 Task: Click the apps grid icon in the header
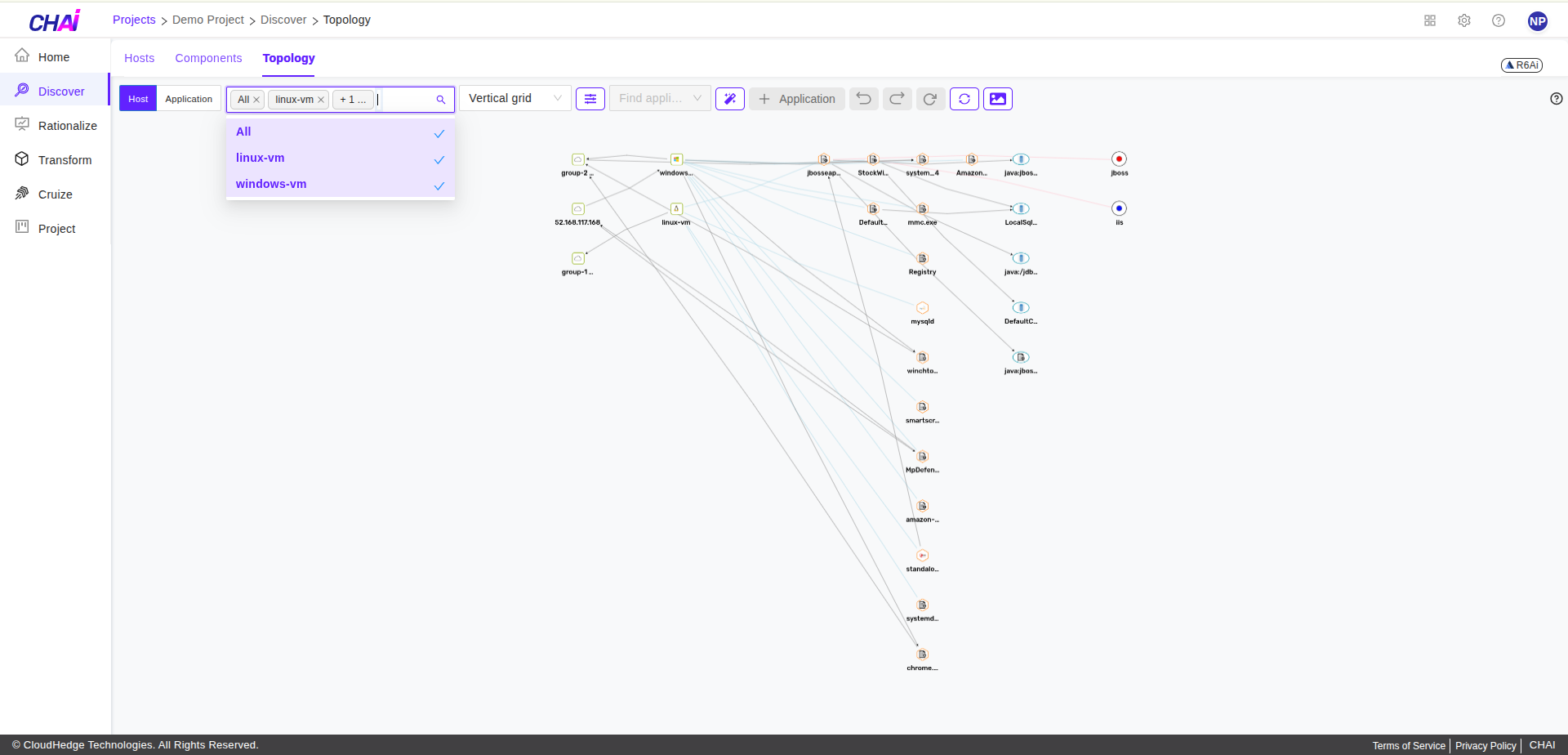1430,20
